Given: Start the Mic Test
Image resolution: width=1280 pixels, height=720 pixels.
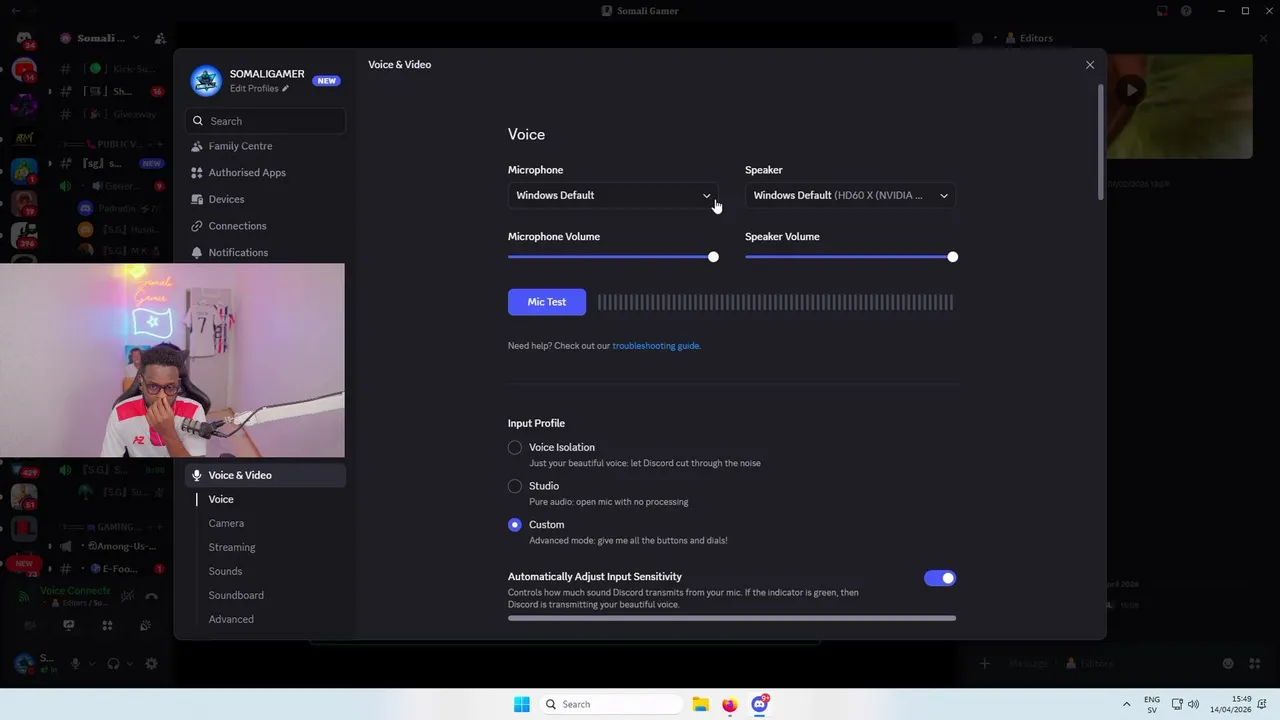Looking at the screenshot, I should [547, 302].
